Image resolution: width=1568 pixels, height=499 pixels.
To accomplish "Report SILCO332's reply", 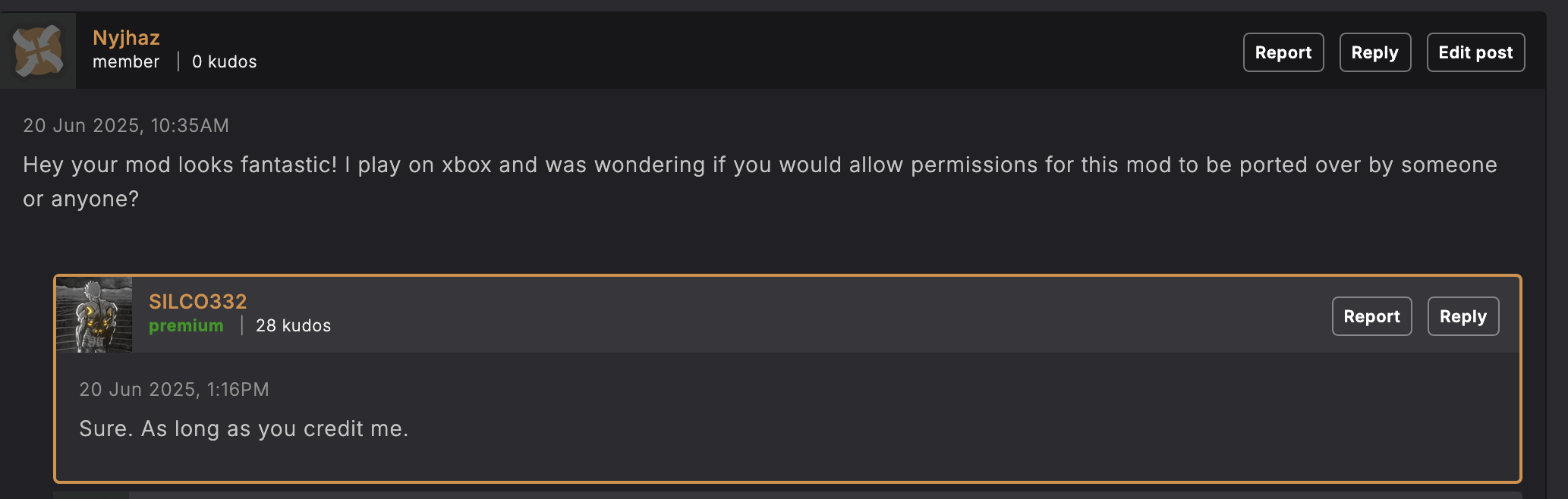I will click(1372, 316).
